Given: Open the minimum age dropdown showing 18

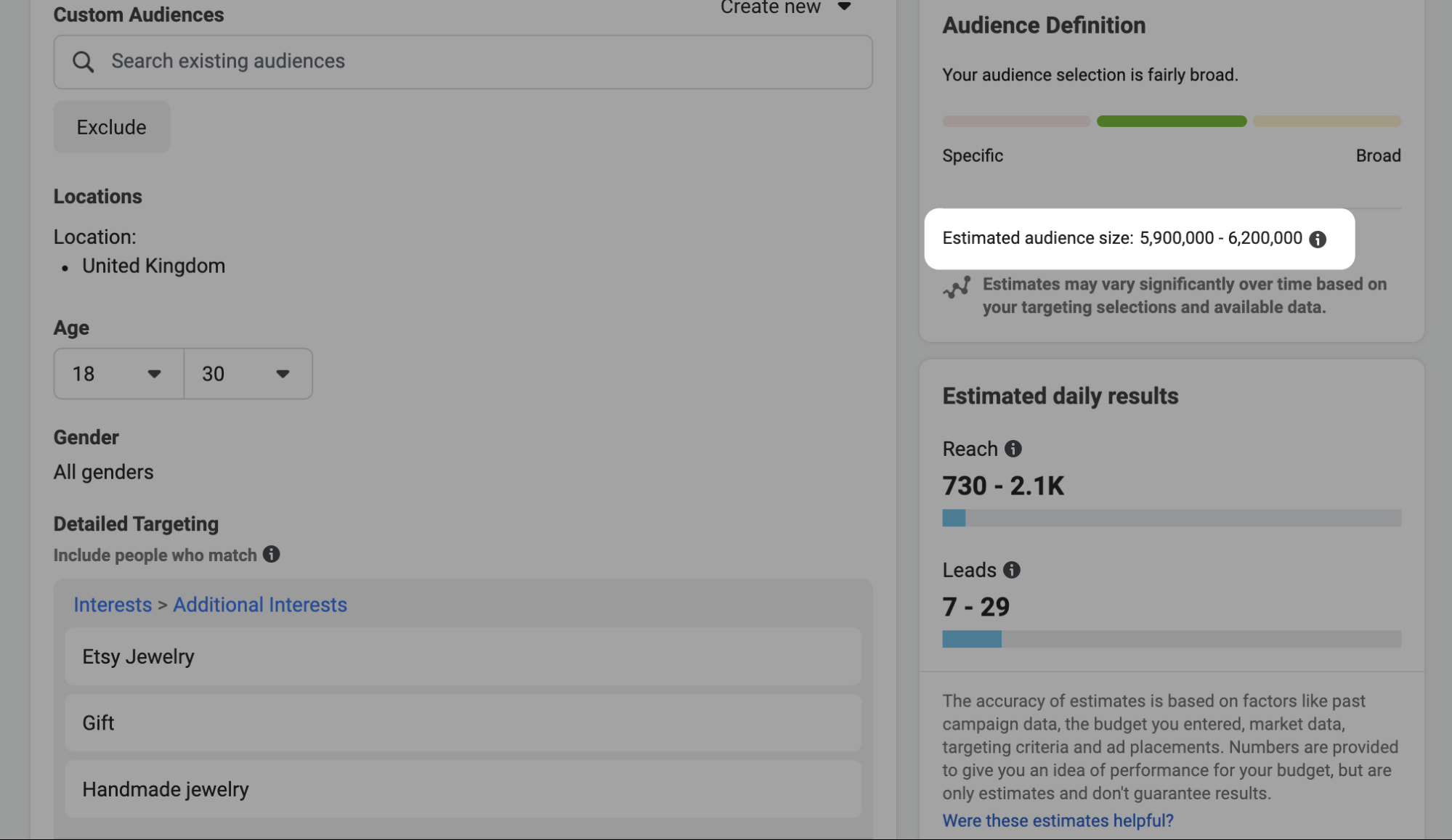Looking at the screenshot, I should (118, 374).
